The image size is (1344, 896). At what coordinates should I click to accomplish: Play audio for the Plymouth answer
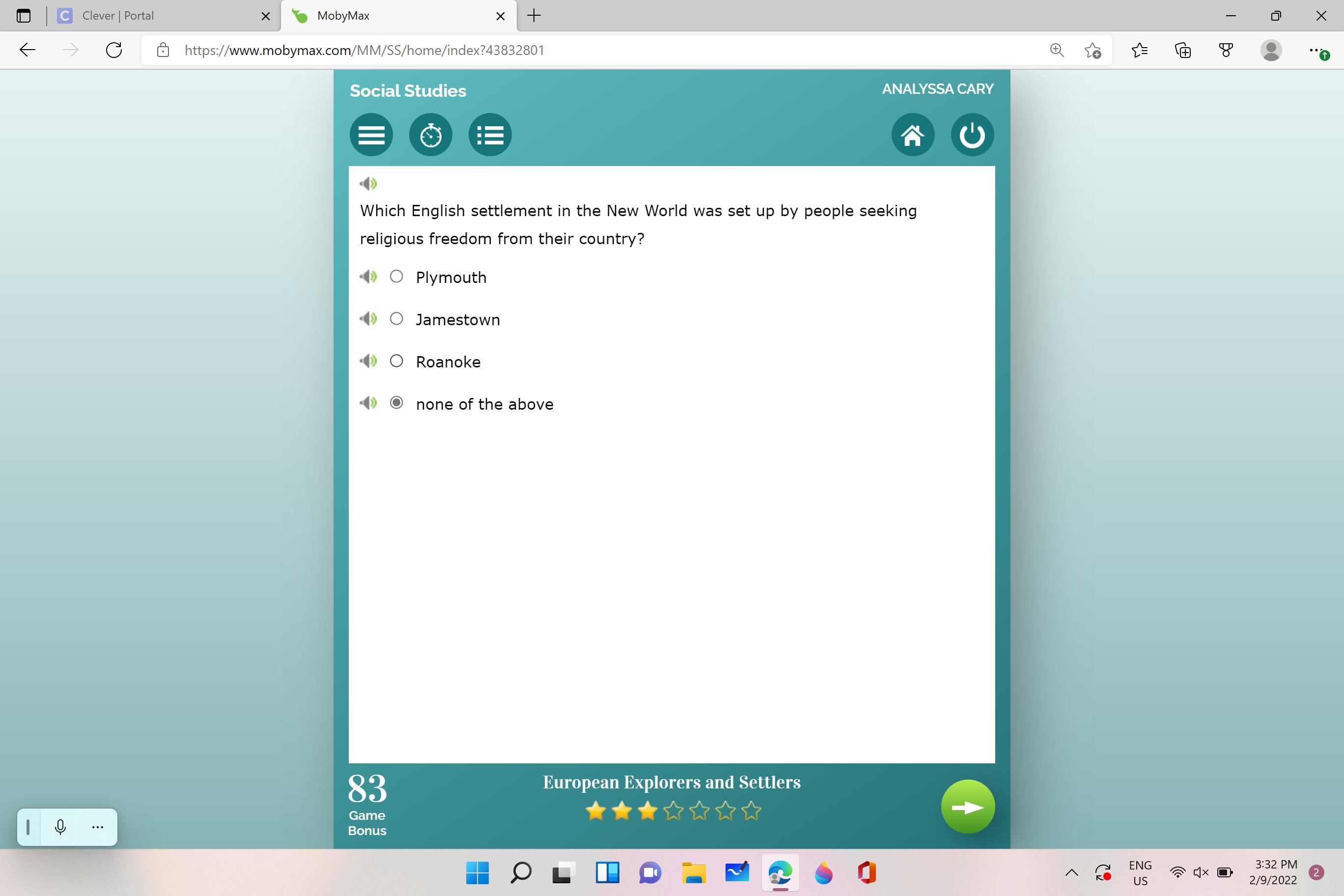368,277
